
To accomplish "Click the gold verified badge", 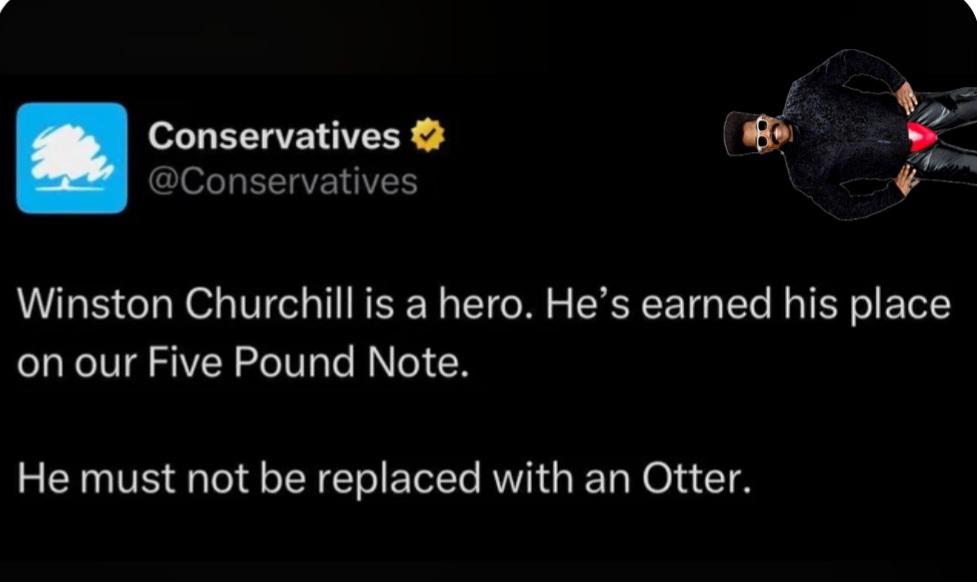I will point(427,136).
